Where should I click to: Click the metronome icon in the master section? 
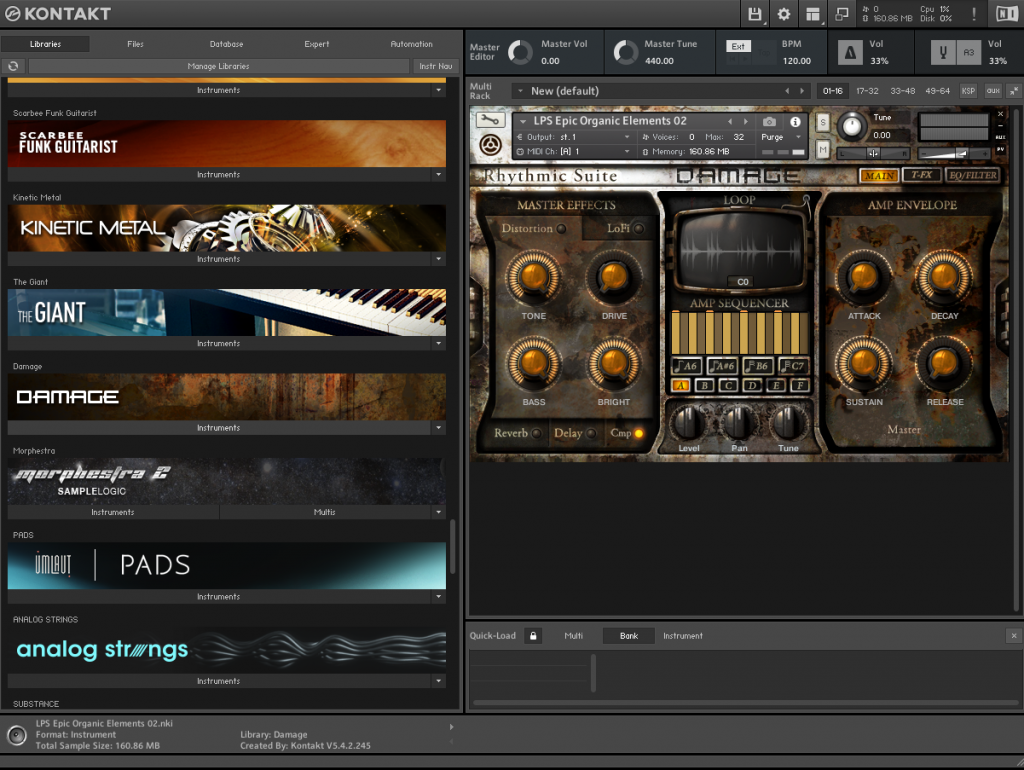[849, 51]
